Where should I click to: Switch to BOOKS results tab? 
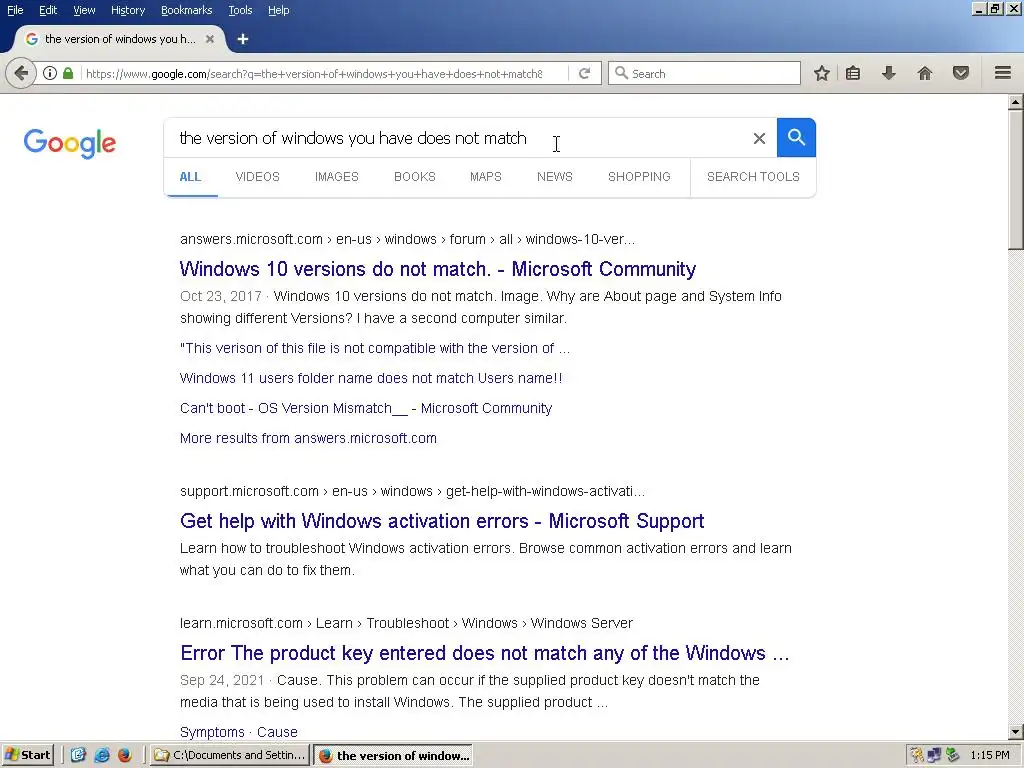tap(415, 176)
